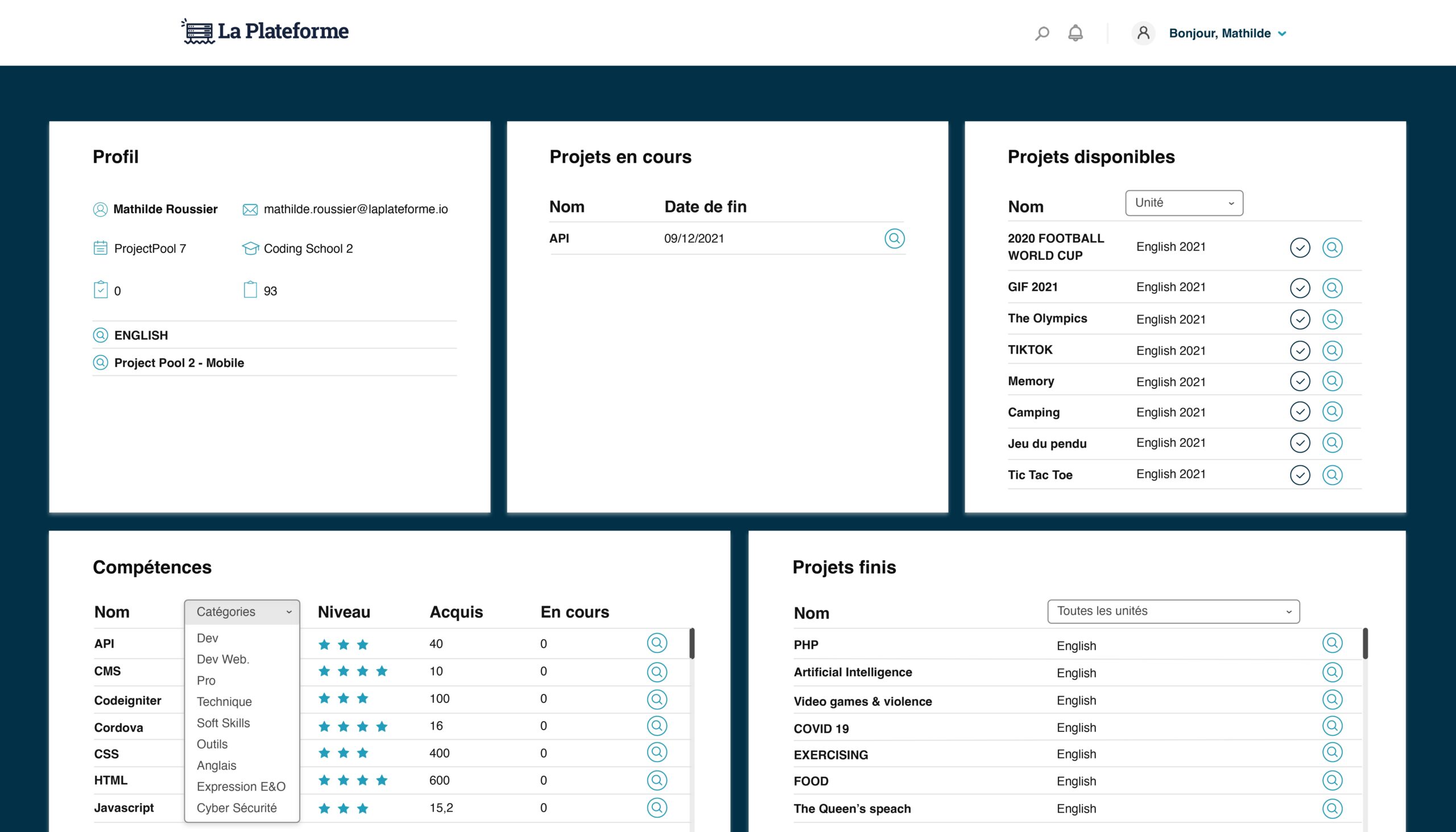Open the notifications bell
The height and width of the screenshot is (832, 1456).
click(x=1075, y=33)
